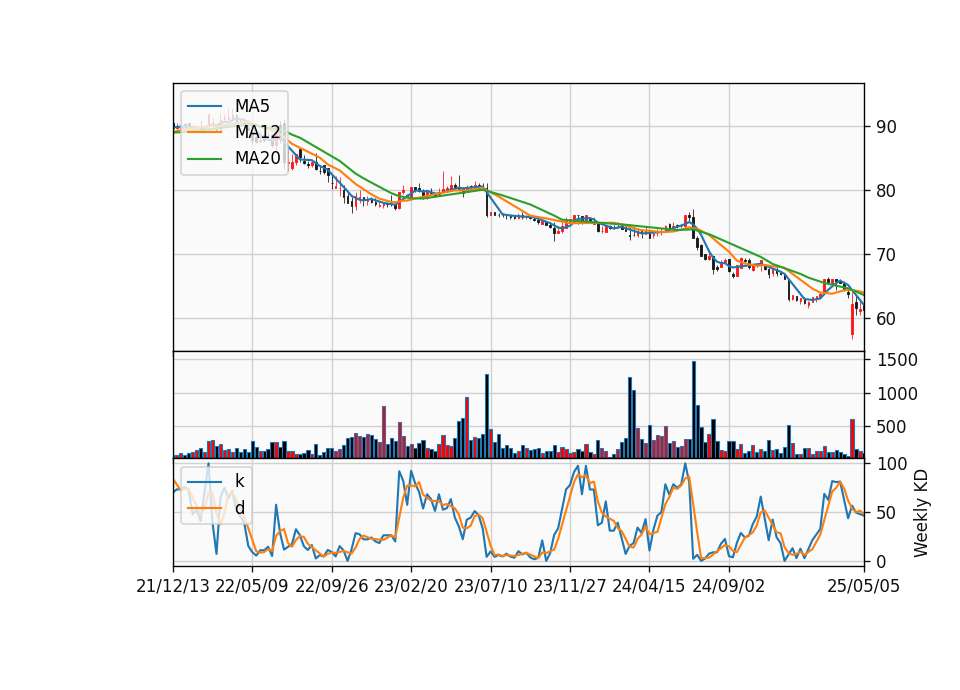The image size is (960, 690).
Task: Click the 50 KD axis label
Action: [886, 512]
